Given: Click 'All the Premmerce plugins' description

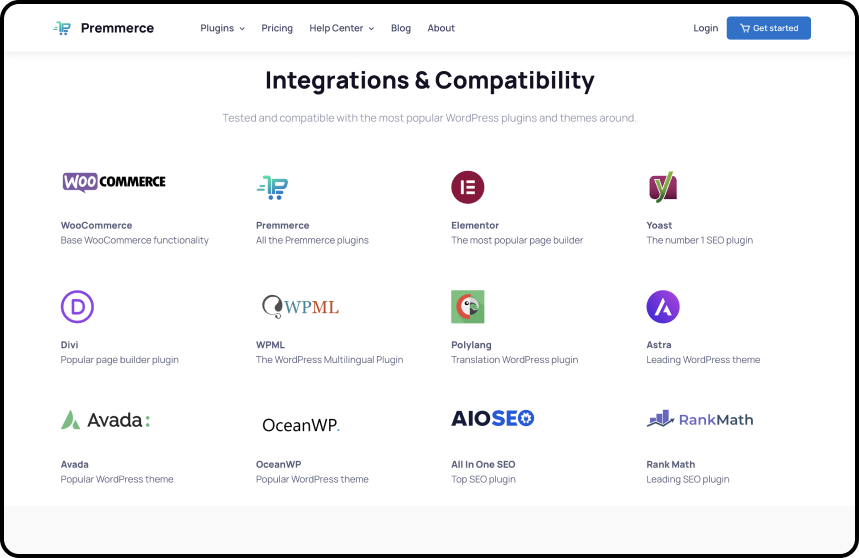Looking at the screenshot, I should (x=312, y=240).
